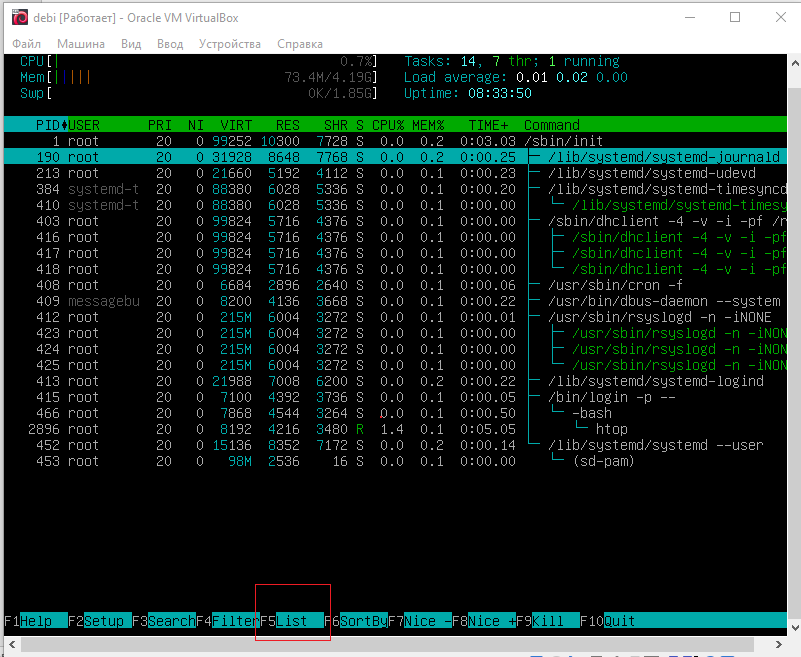Open the Файл menu
This screenshot has width=801, height=657.
click(x=27, y=44)
